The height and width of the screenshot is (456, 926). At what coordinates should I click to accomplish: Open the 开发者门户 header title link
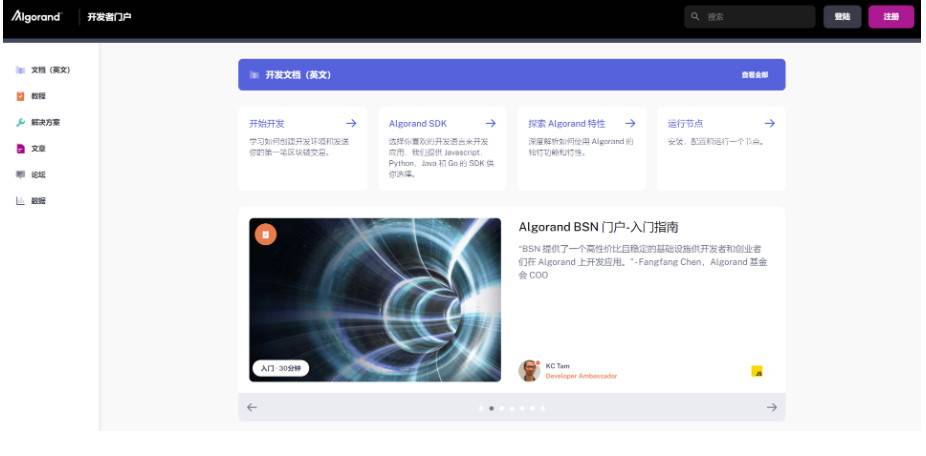point(109,17)
